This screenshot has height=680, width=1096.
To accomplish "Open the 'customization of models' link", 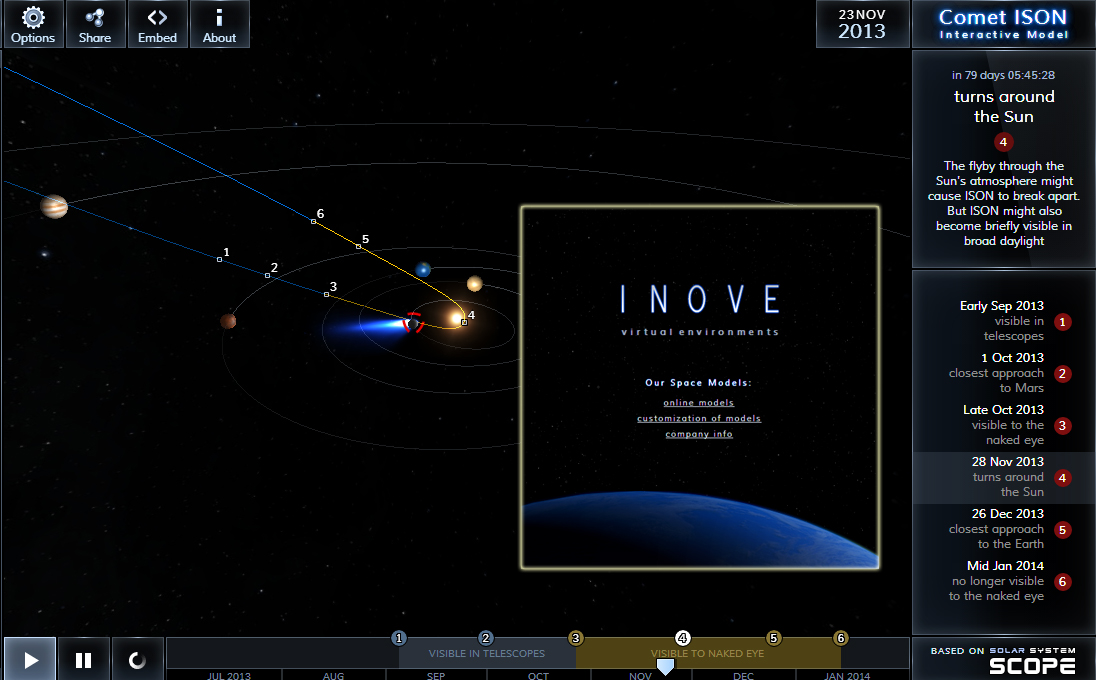I will [x=698, y=418].
